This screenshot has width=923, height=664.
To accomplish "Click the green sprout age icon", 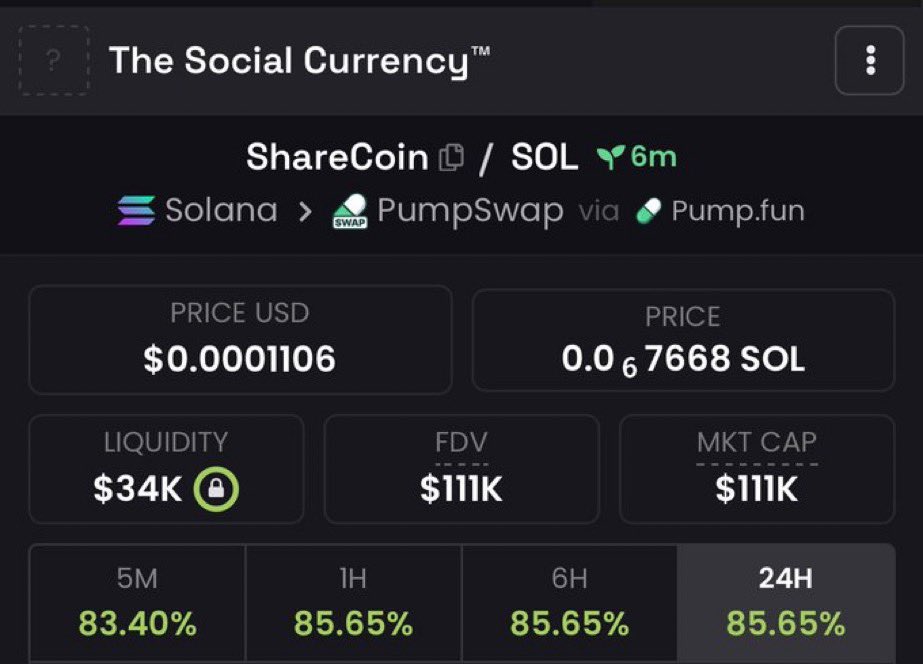I will (x=610, y=157).
